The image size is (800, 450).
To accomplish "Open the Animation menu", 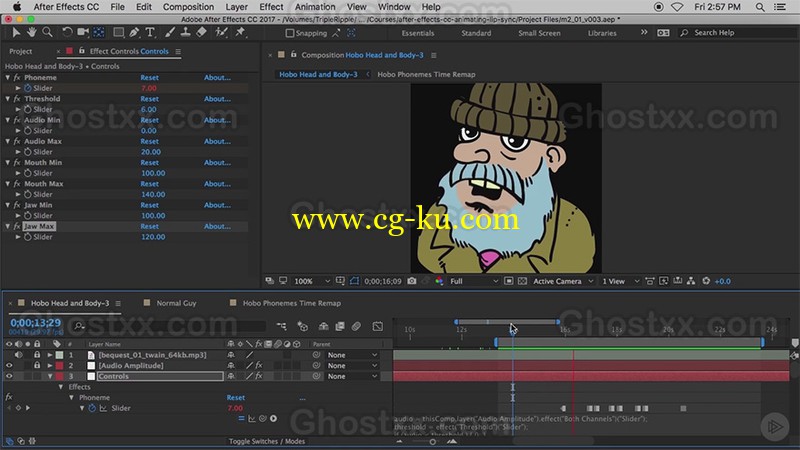I will (315, 7).
